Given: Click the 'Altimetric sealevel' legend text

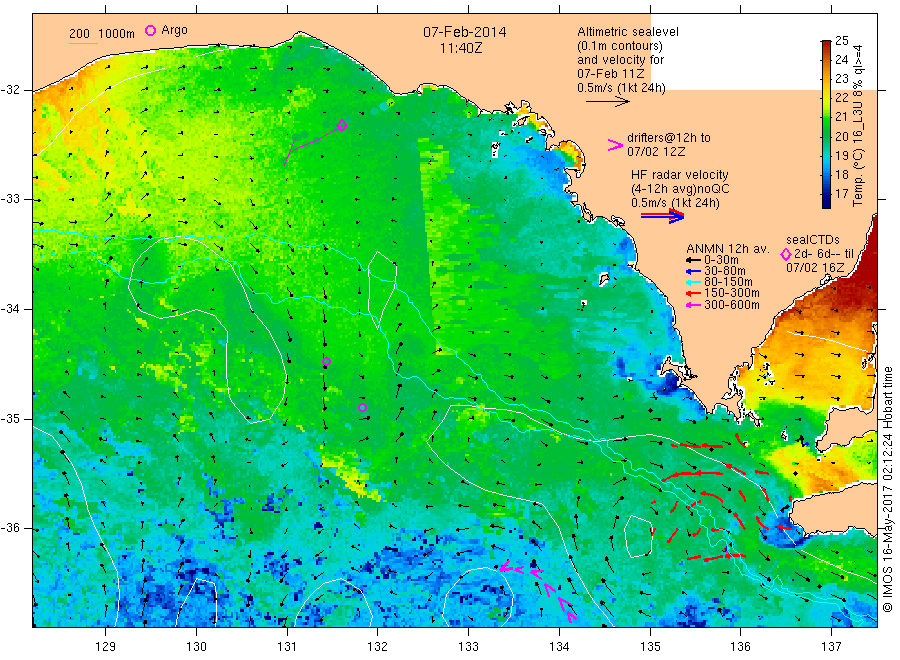Looking at the screenshot, I should coord(628,32).
